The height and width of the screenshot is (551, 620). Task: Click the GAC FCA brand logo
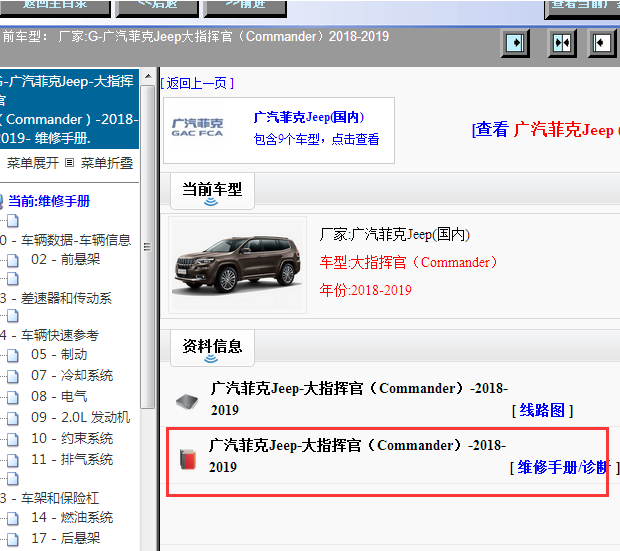click(x=197, y=127)
